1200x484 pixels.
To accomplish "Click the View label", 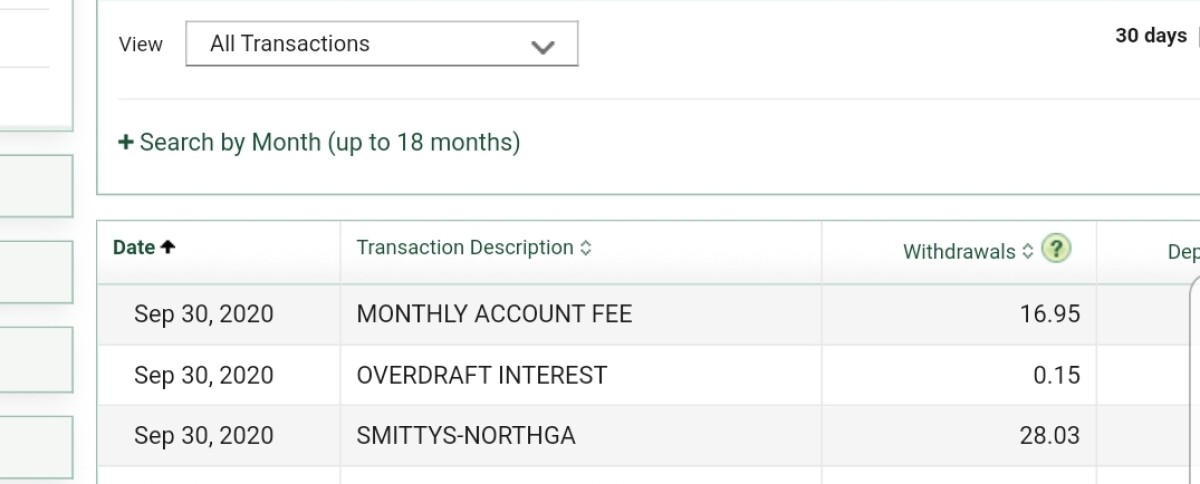I will click(x=141, y=45).
